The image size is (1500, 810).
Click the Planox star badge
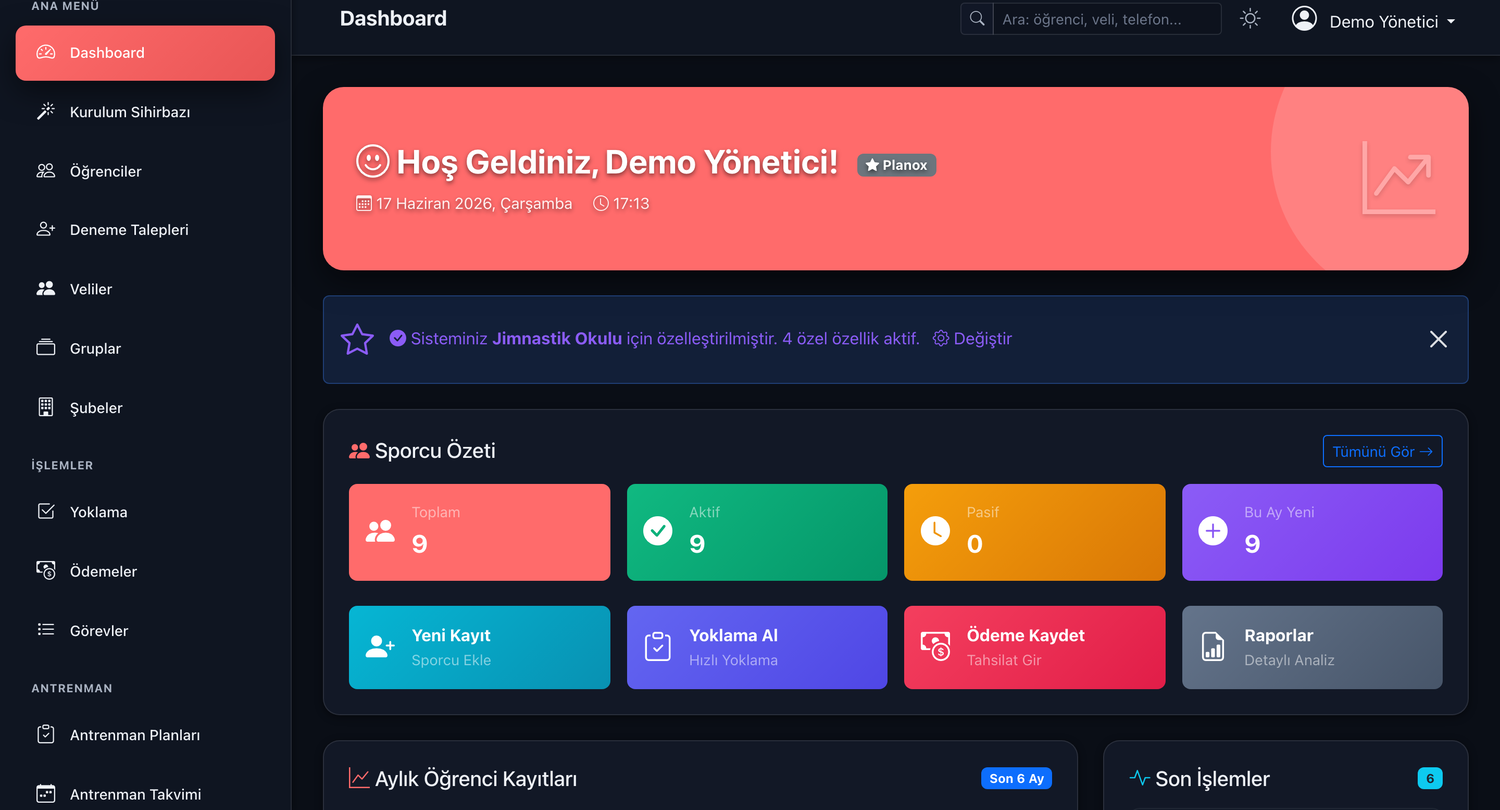click(x=896, y=165)
